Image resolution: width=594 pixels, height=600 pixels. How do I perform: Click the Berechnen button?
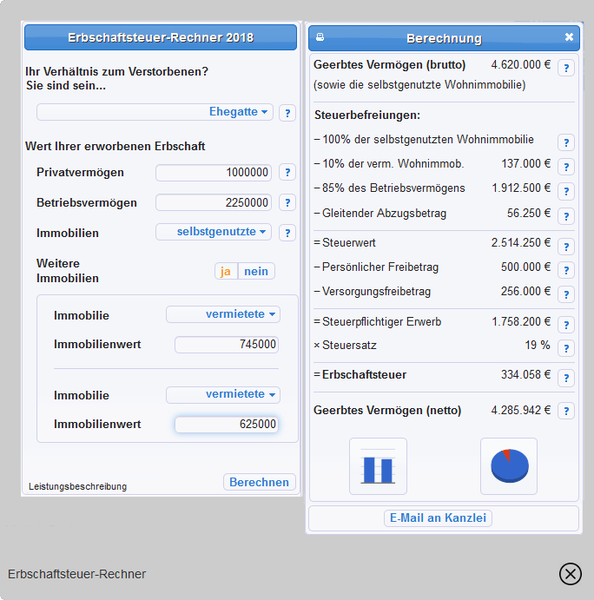[259, 482]
